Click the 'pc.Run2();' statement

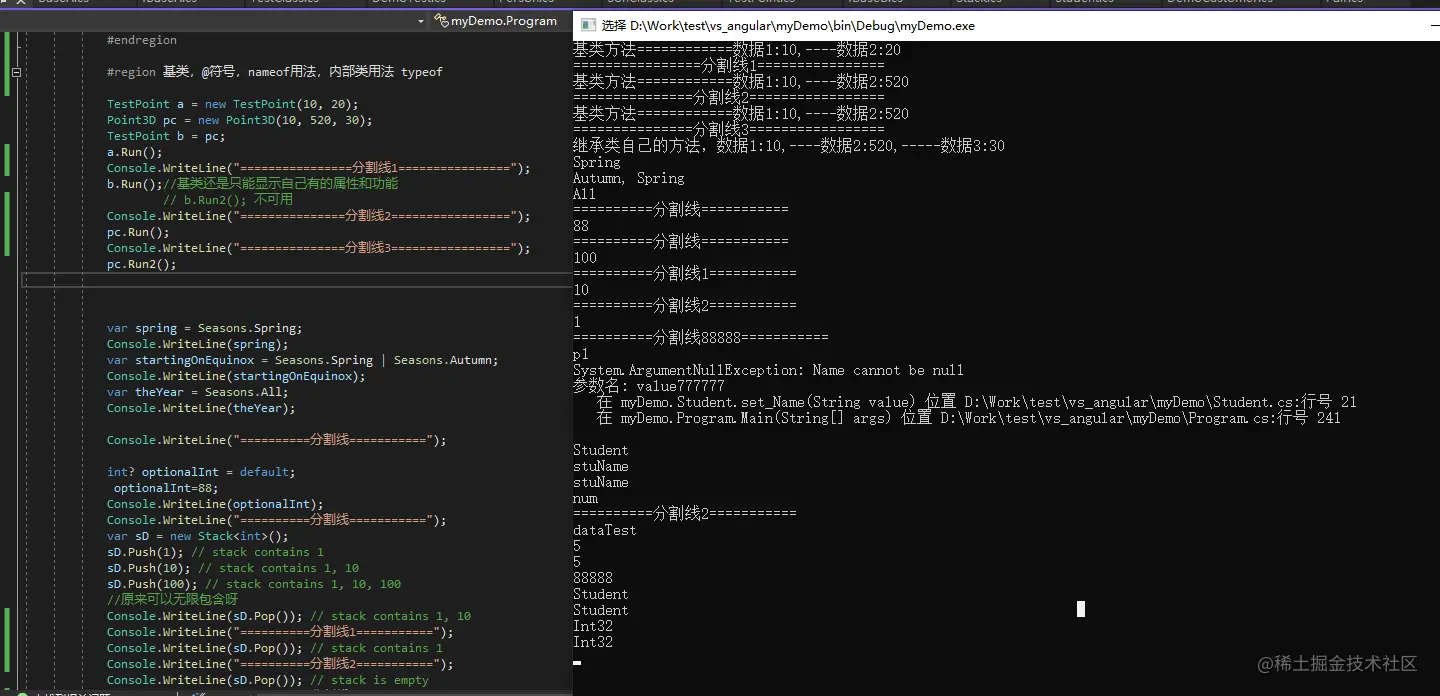pyautogui.click(x=141, y=264)
